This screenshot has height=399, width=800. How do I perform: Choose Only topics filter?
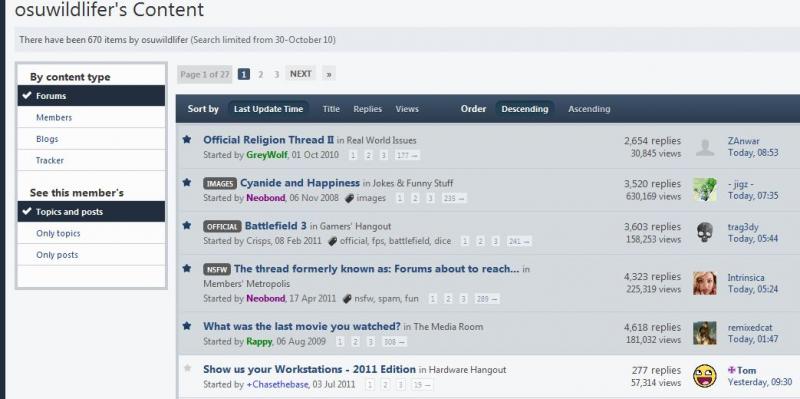[x=91, y=233]
